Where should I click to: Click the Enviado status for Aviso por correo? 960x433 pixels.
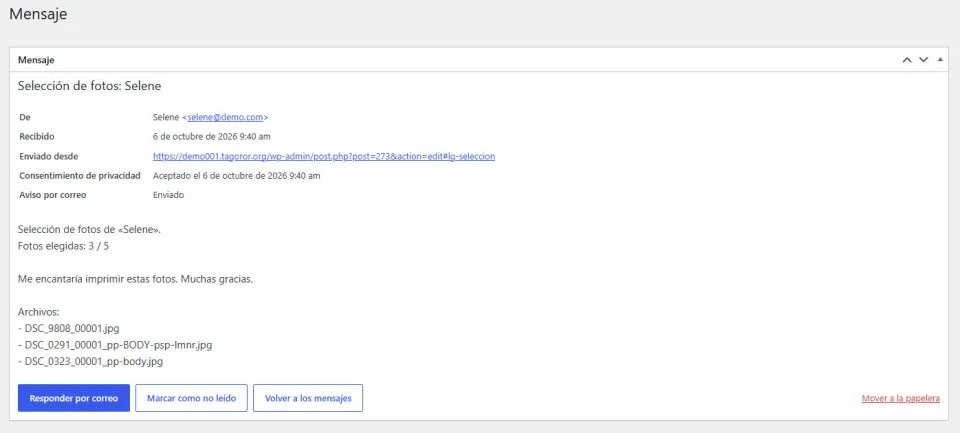pyautogui.click(x=168, y=195)
